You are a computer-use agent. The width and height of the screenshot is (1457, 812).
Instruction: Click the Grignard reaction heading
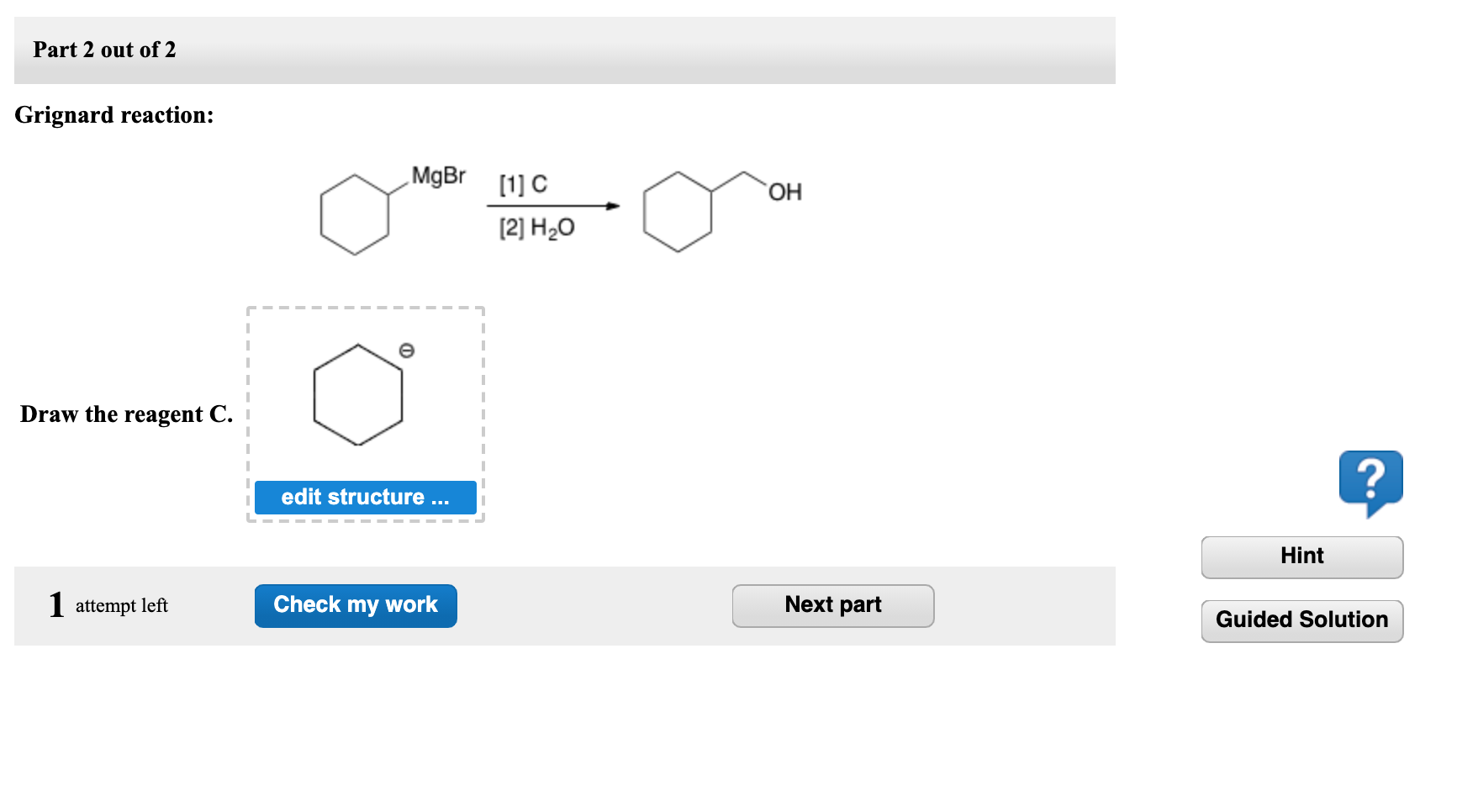(114, 115)
